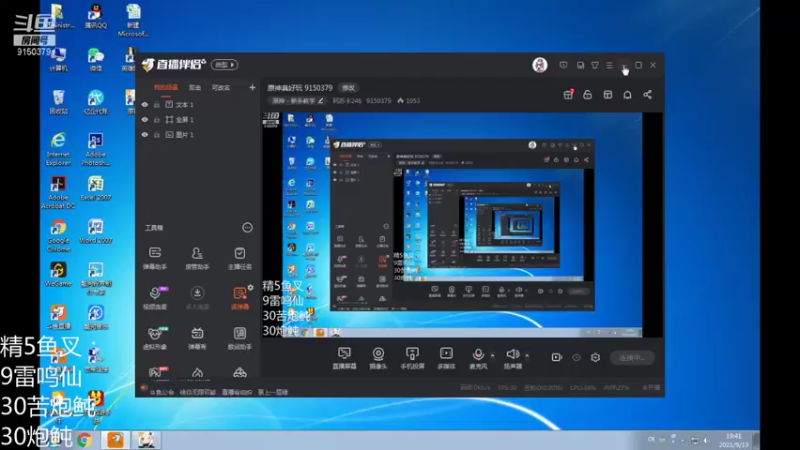800x450 pixels.
Task: Mute the 麦克风 microphone
Action: pos(478,358)
